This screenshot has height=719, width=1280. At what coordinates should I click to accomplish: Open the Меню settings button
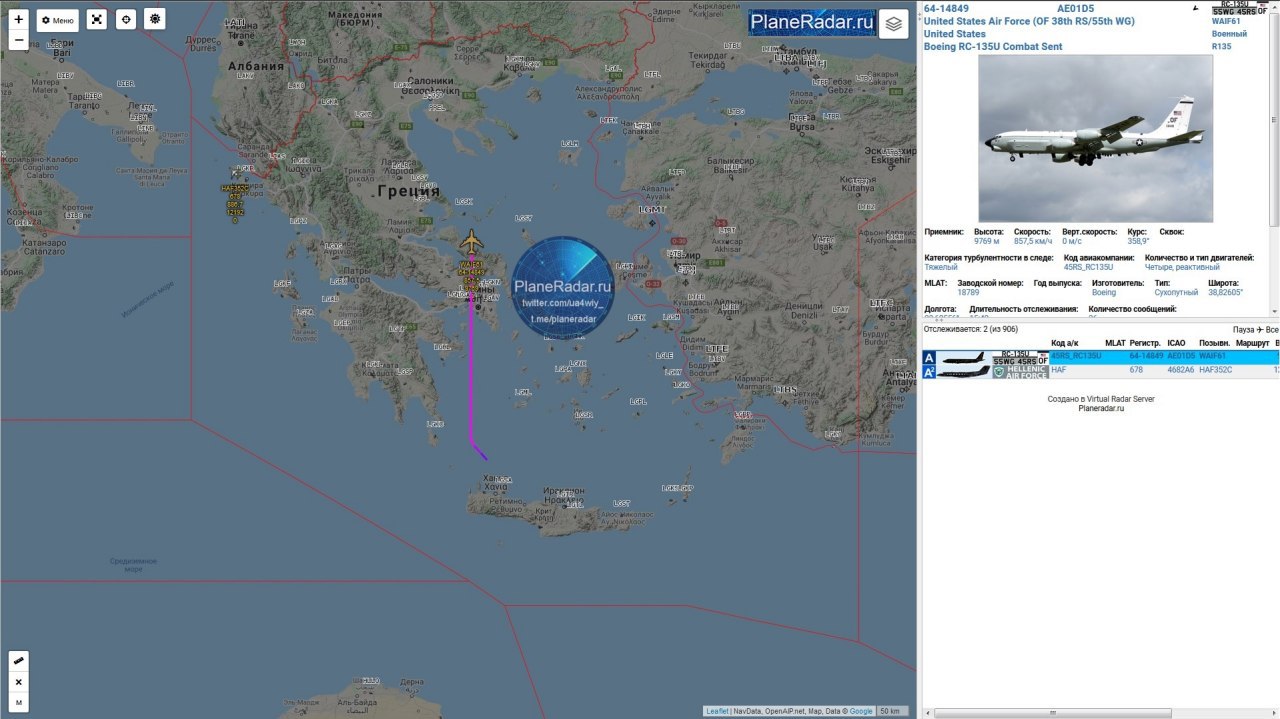pos(58,20)
